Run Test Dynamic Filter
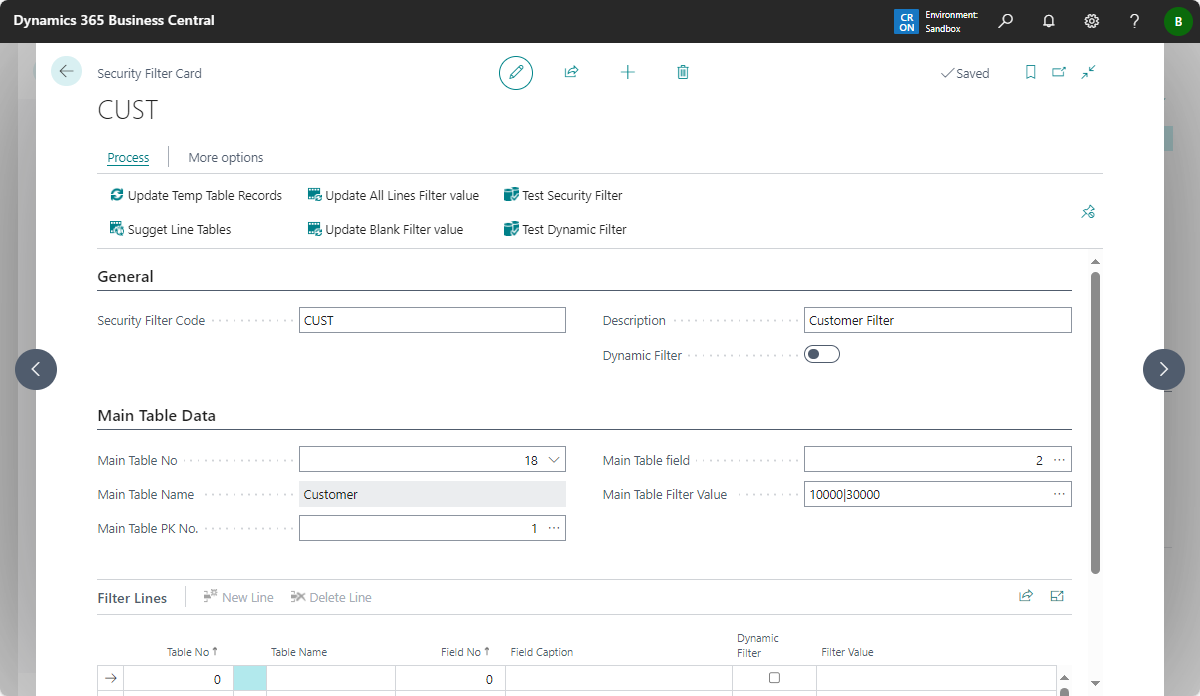The image size is (1200, 696). point(565,229)
